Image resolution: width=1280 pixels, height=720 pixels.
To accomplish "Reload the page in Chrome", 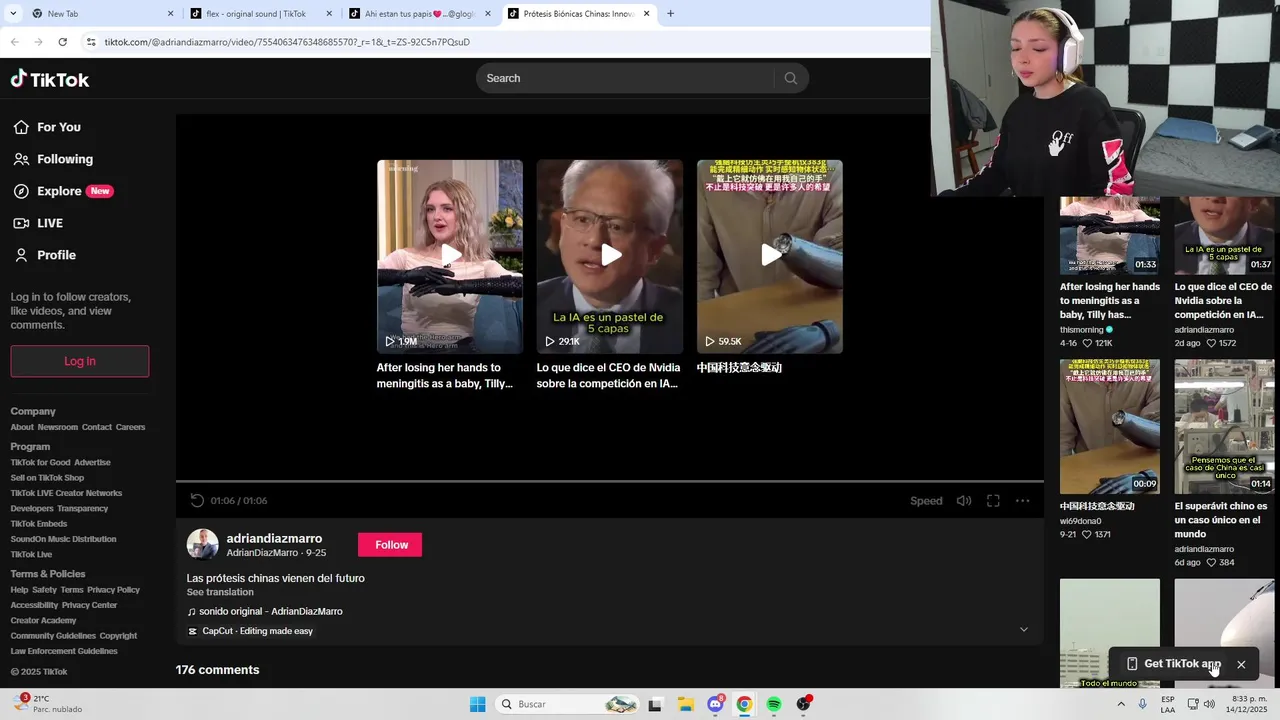I will [62, 42].
